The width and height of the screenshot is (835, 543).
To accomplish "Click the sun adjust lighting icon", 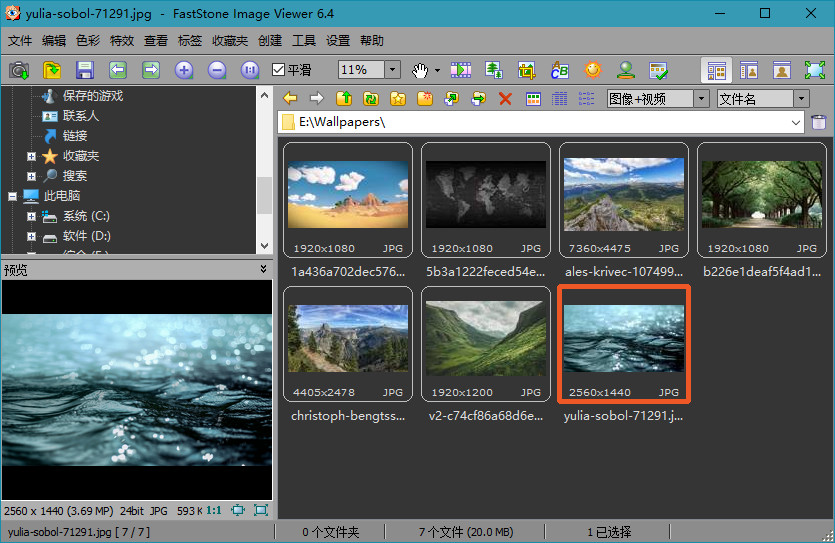I will click(x=593, y=70).
